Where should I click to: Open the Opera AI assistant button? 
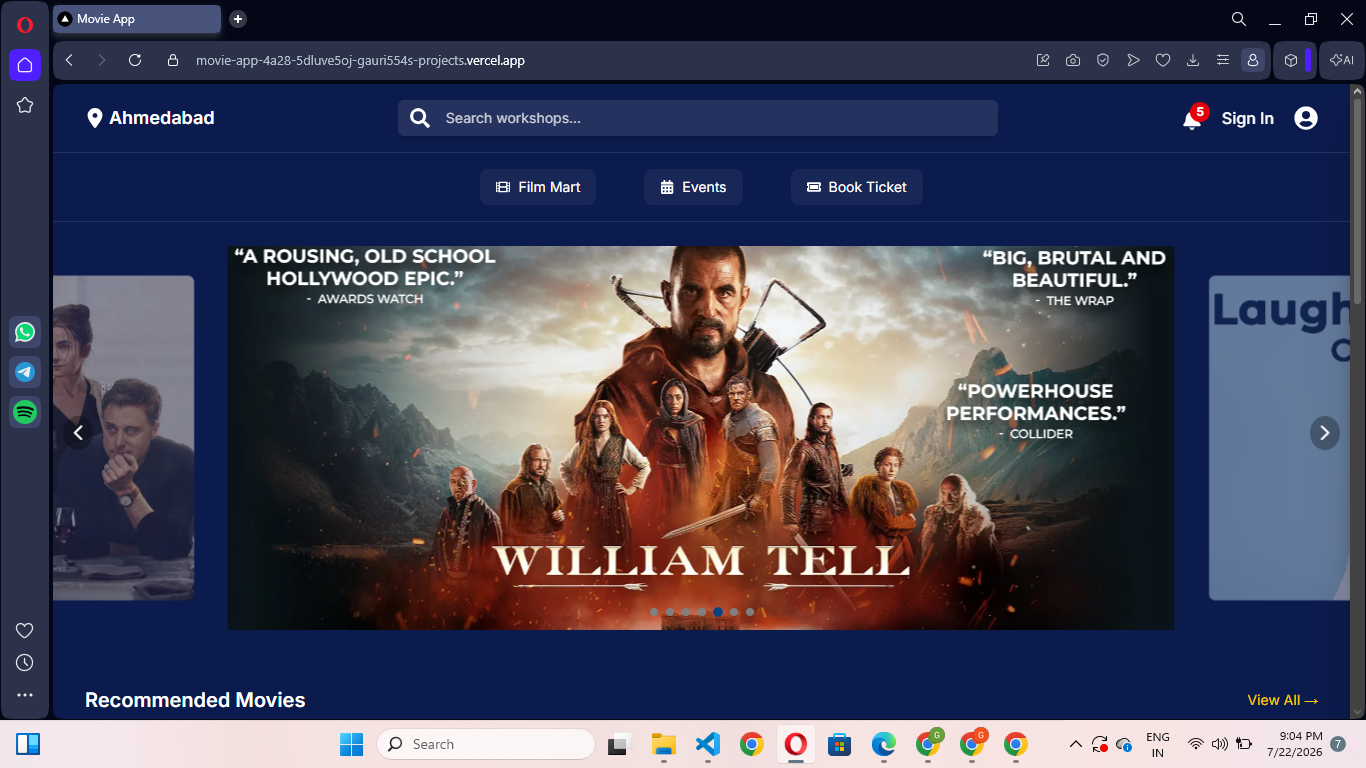coord(1342,60)
